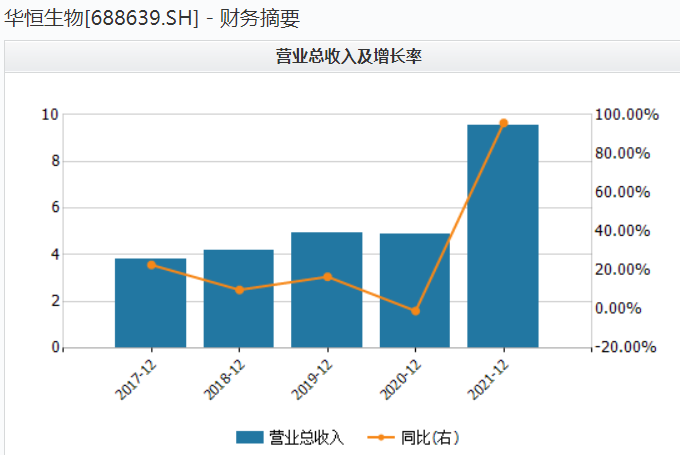Click orange growth point for 2017-12
Image resolution: width=680 pixels, height=455 pixels.
[x=151, y=265]
